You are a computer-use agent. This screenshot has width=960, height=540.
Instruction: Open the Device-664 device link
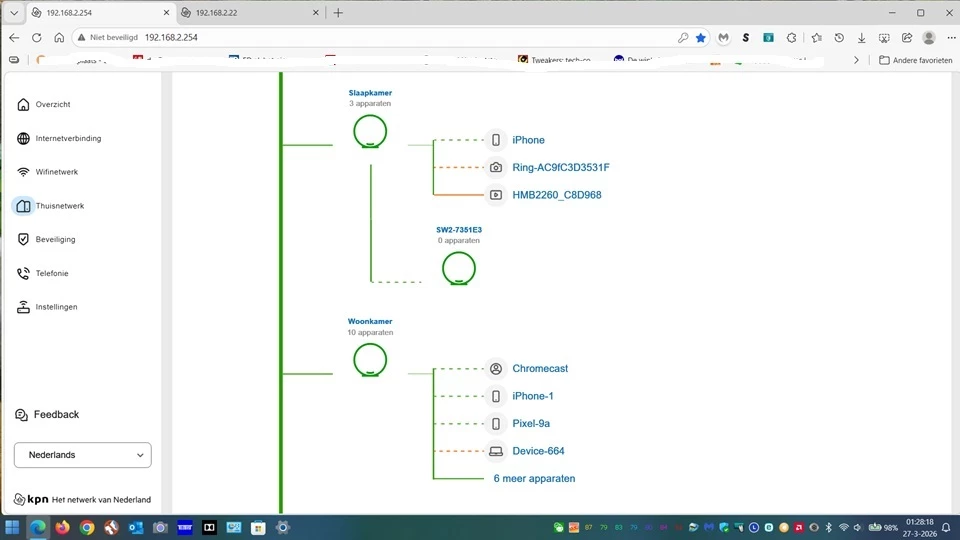pyautogui.click(x=538, y=451)
